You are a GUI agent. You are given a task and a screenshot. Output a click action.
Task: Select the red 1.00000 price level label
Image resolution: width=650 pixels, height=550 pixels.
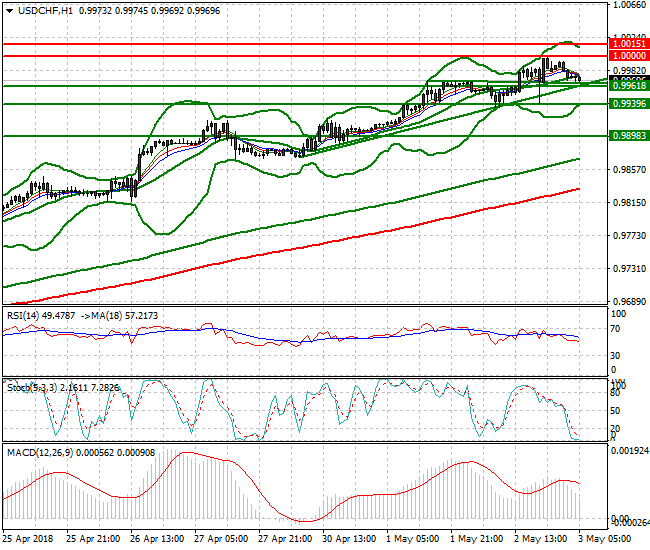coord(629,56)
